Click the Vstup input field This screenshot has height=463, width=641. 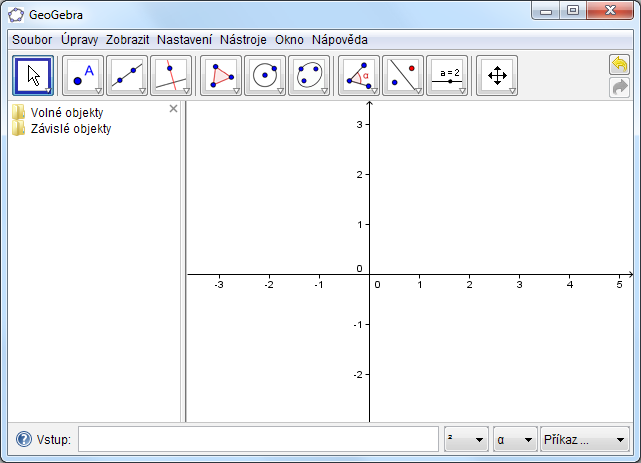(258, 439)
